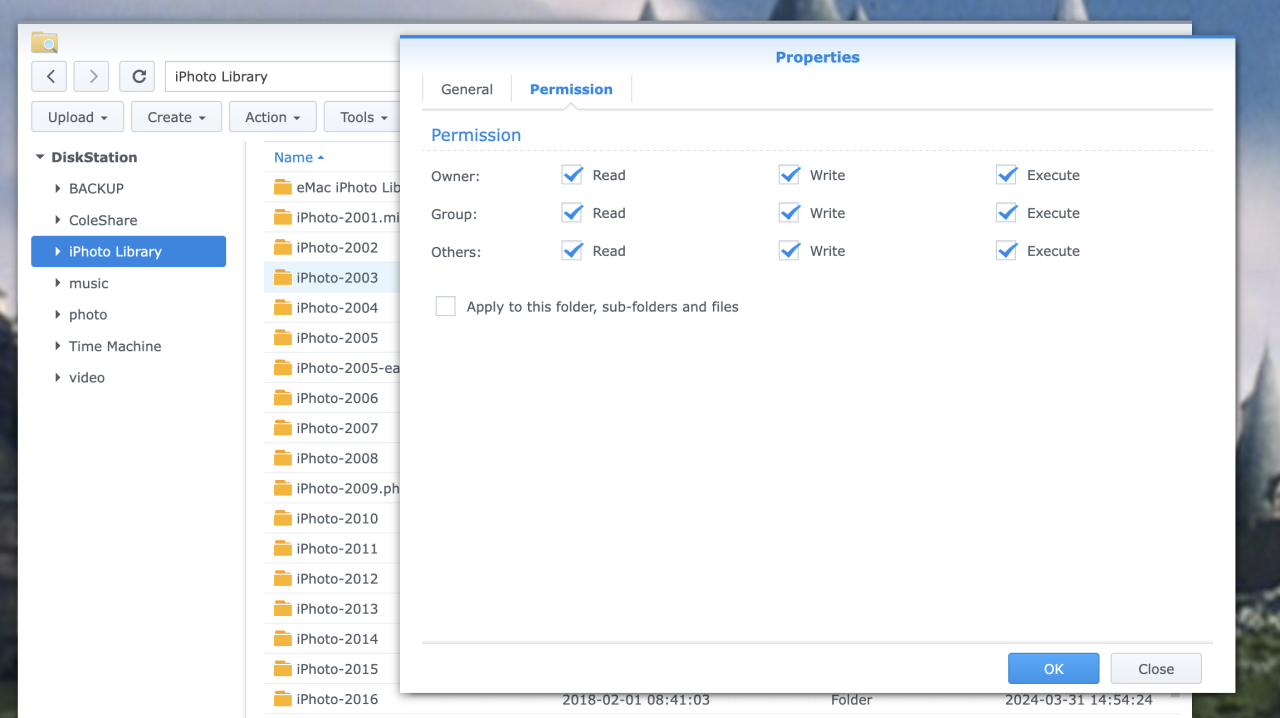This screenshot has height=718, width=1280.
Task: Click the iPhoto-2004 folder icon
Action: point(282,308)
